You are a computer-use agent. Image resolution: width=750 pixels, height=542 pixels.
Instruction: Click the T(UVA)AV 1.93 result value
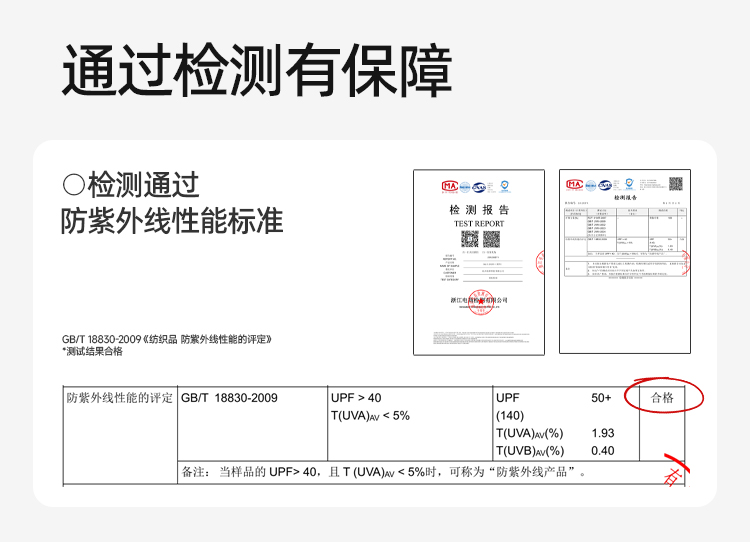point(602,433)
